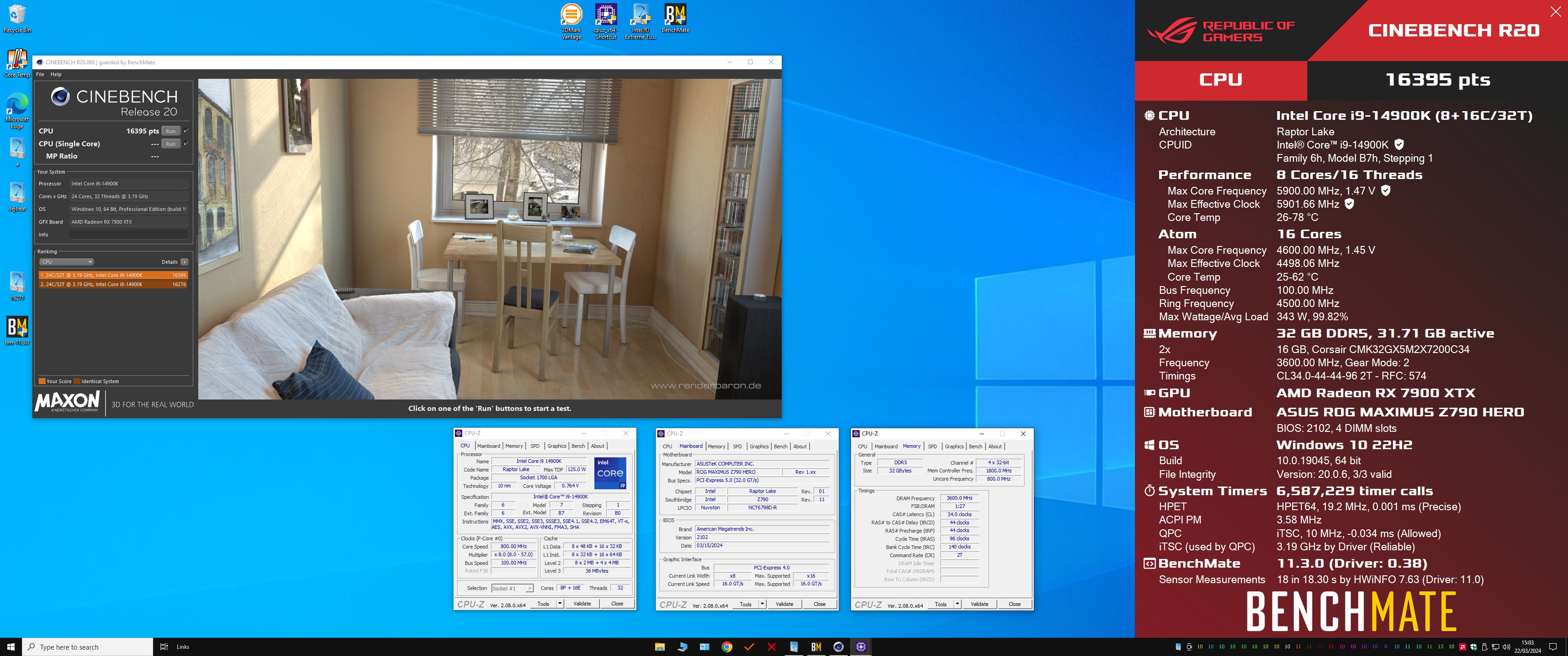Click the 16395 pts score in BenchMate panel
The image size is (1568, 656).
1438,80
